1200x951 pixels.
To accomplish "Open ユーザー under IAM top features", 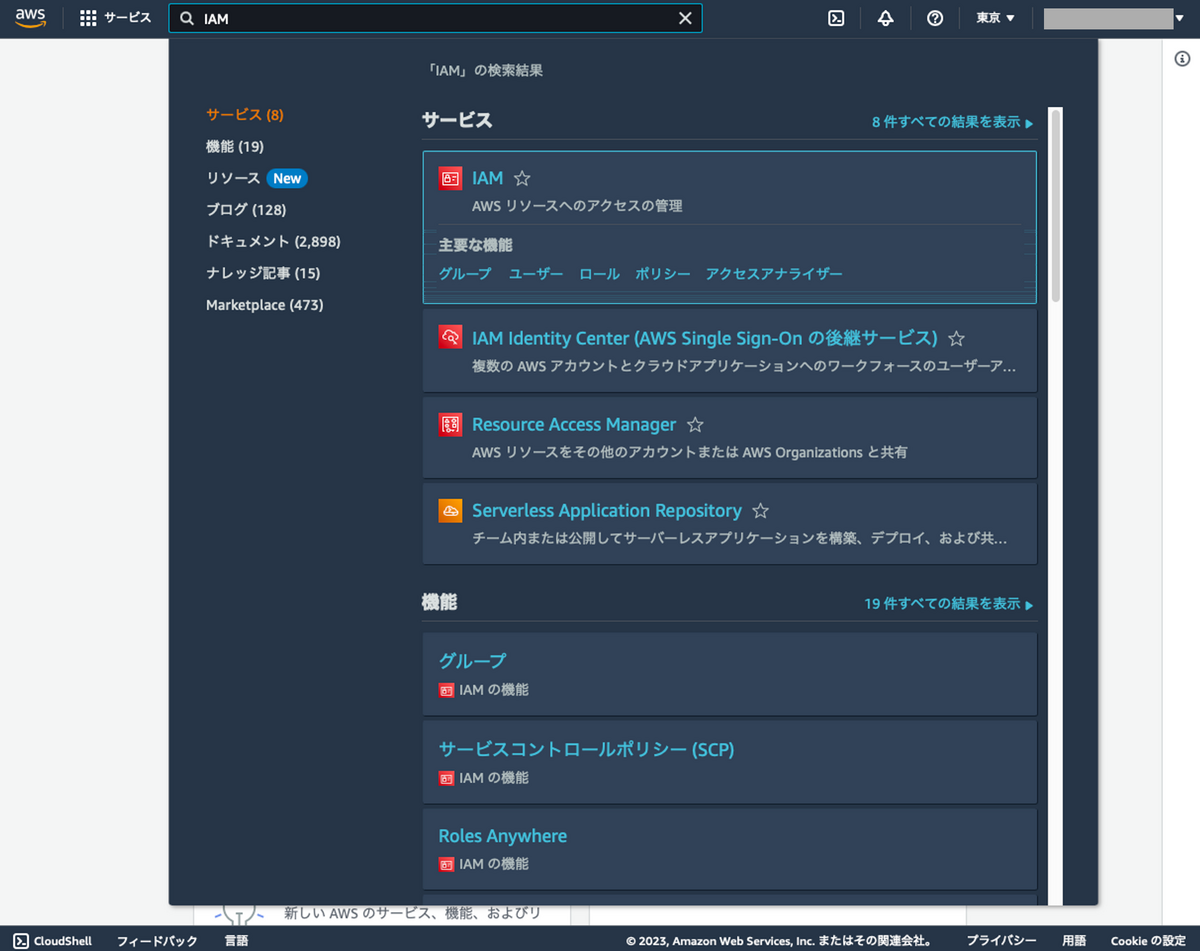I will pos(536,274).
